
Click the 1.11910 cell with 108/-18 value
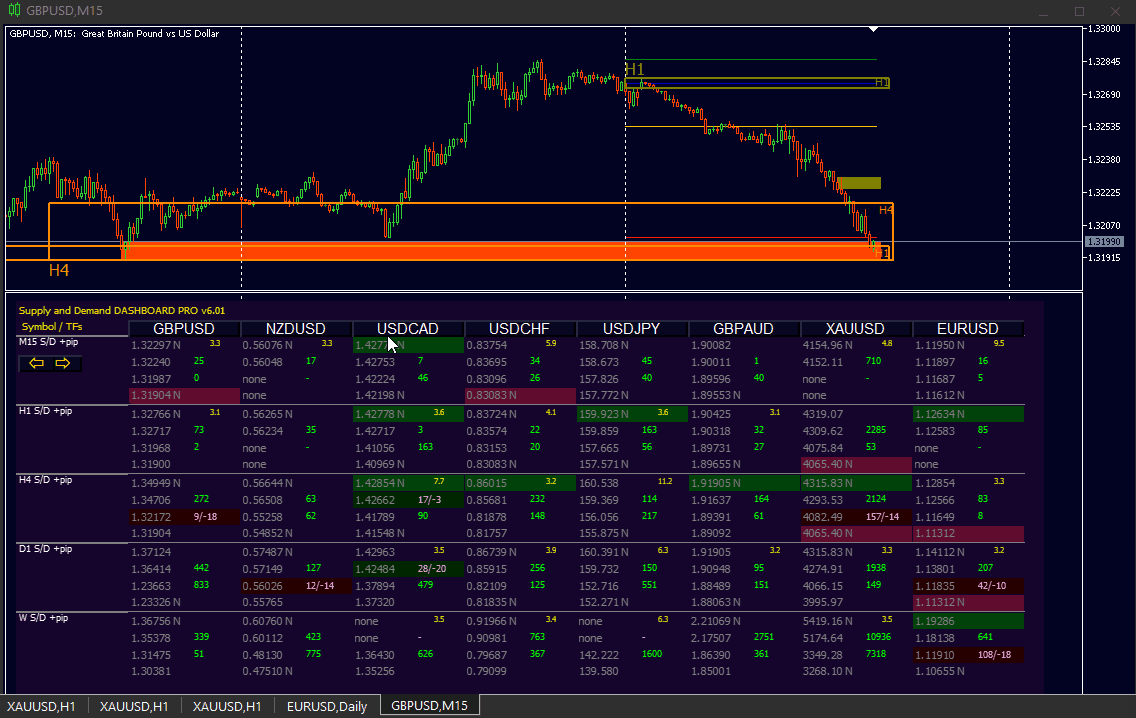point(968,655)
